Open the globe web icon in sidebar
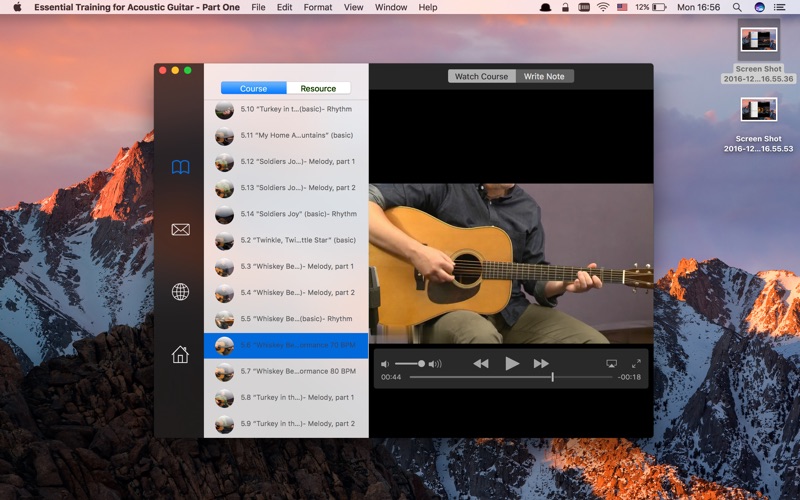 pos(181,292)
